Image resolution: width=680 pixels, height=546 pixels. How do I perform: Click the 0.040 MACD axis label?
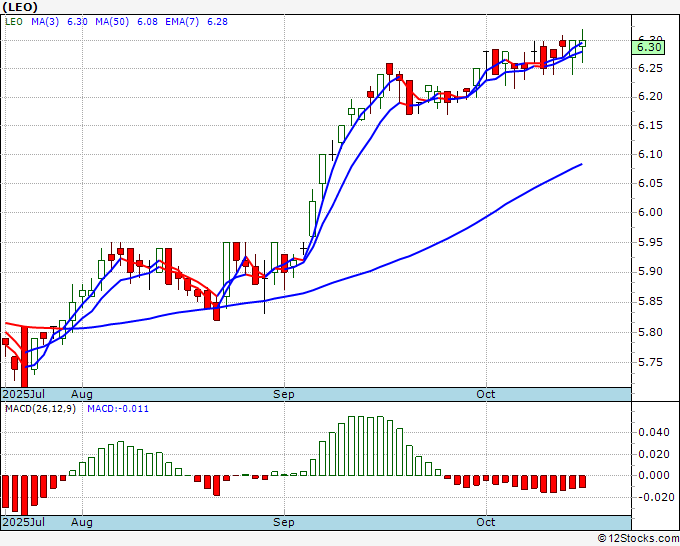(654, 432)
